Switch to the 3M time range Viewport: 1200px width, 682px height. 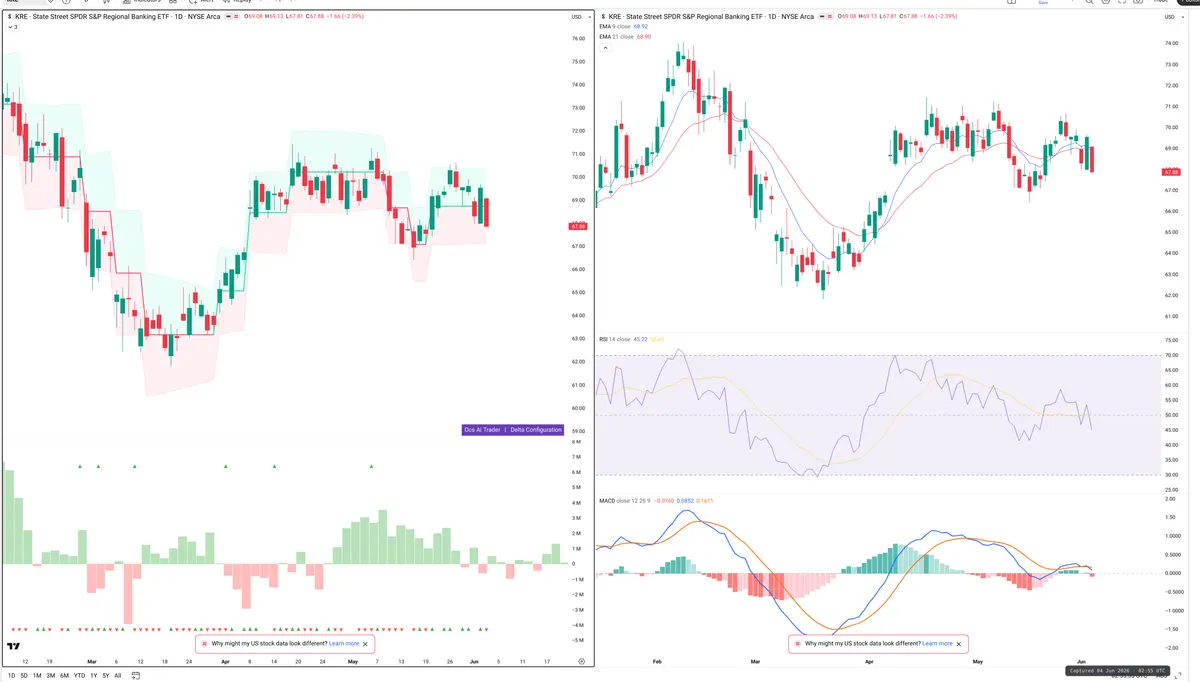50,676
